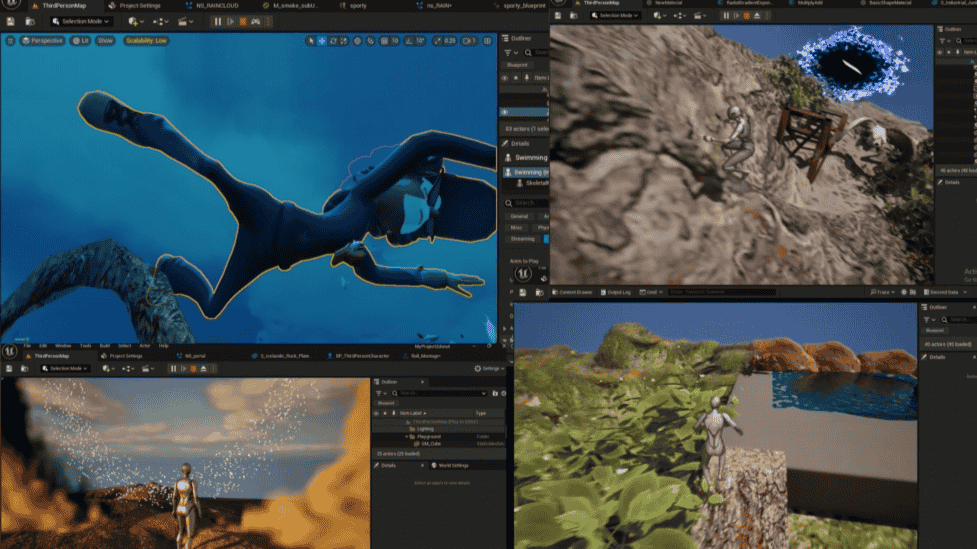Toggle the pin column in the top-left Outliner
The image size is (977, 549).
pyautogui.click(x=527, y=78)
